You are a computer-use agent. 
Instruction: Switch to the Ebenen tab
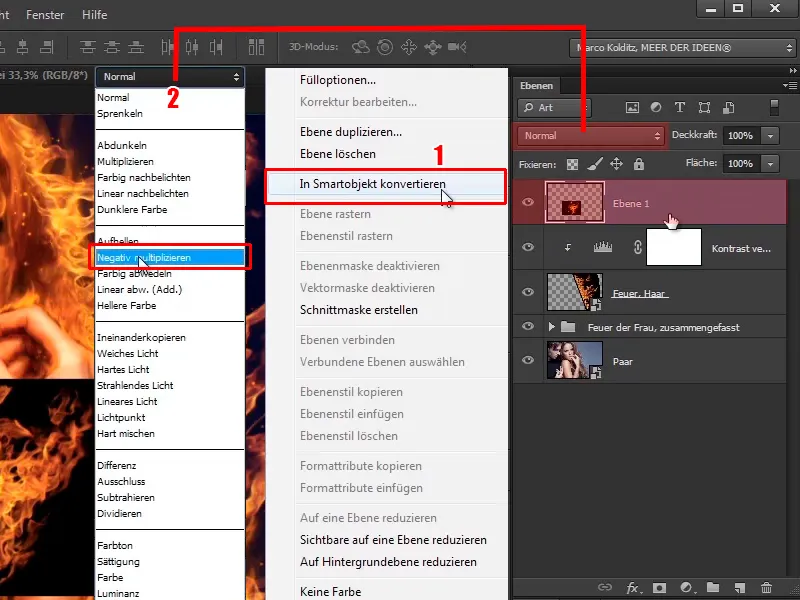tap(536, 86)
